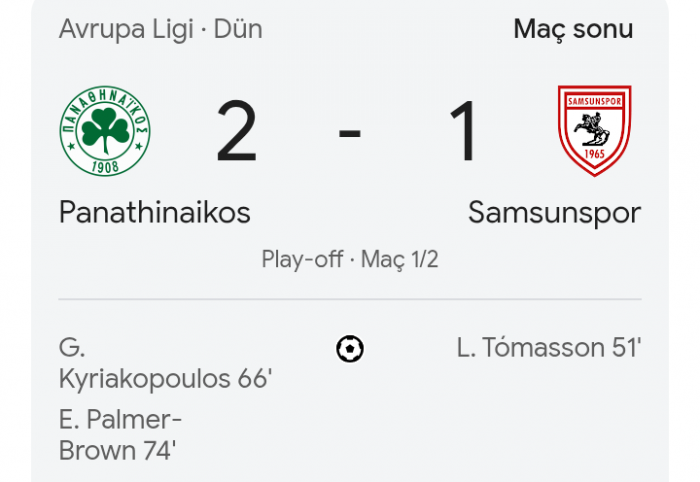This screenshot has width=700, height=482.
Task: Click Panathinaikos score number 2
Action: tap(237, 133)
